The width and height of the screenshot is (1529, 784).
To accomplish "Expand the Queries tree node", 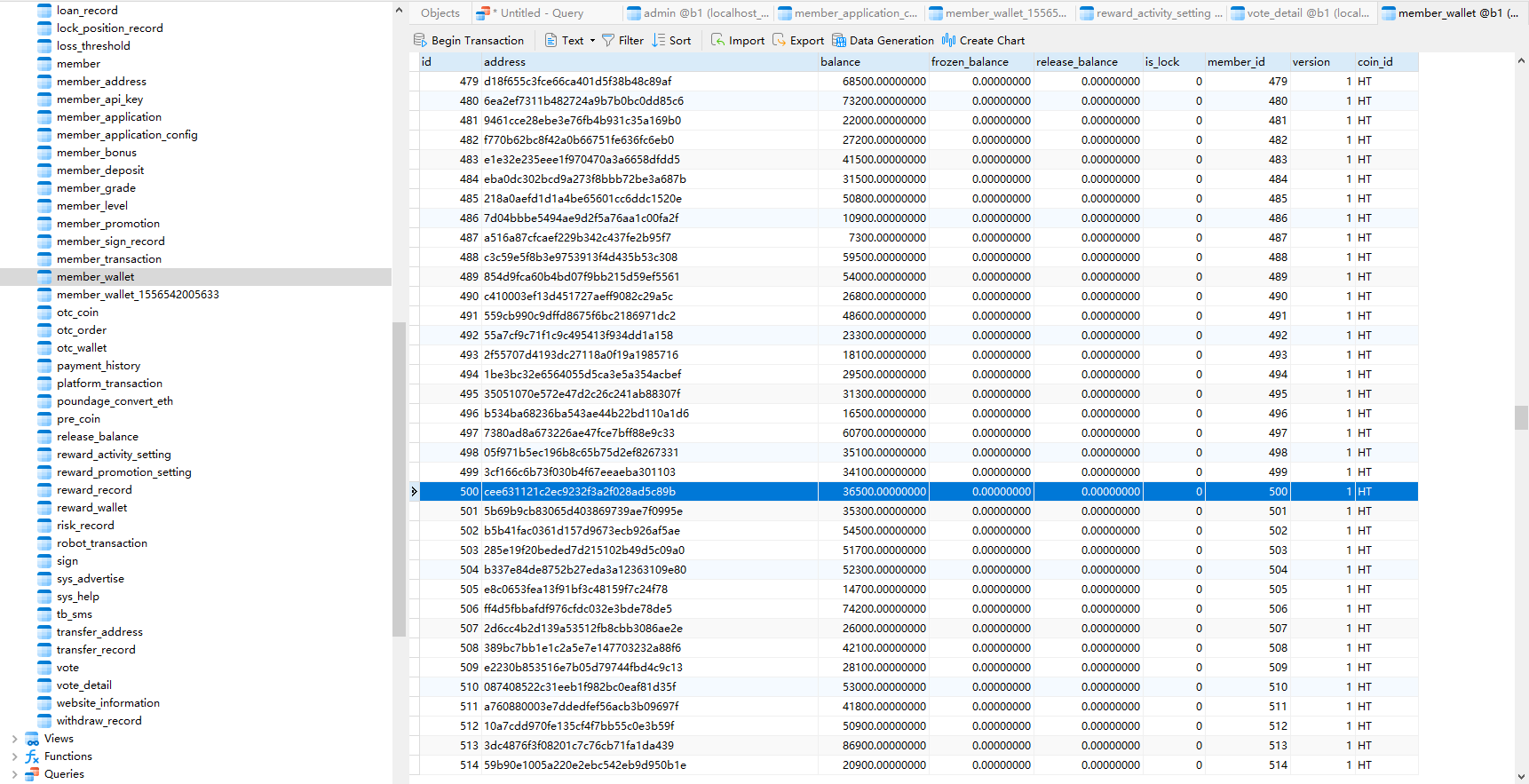I will (x=14, y=774).
